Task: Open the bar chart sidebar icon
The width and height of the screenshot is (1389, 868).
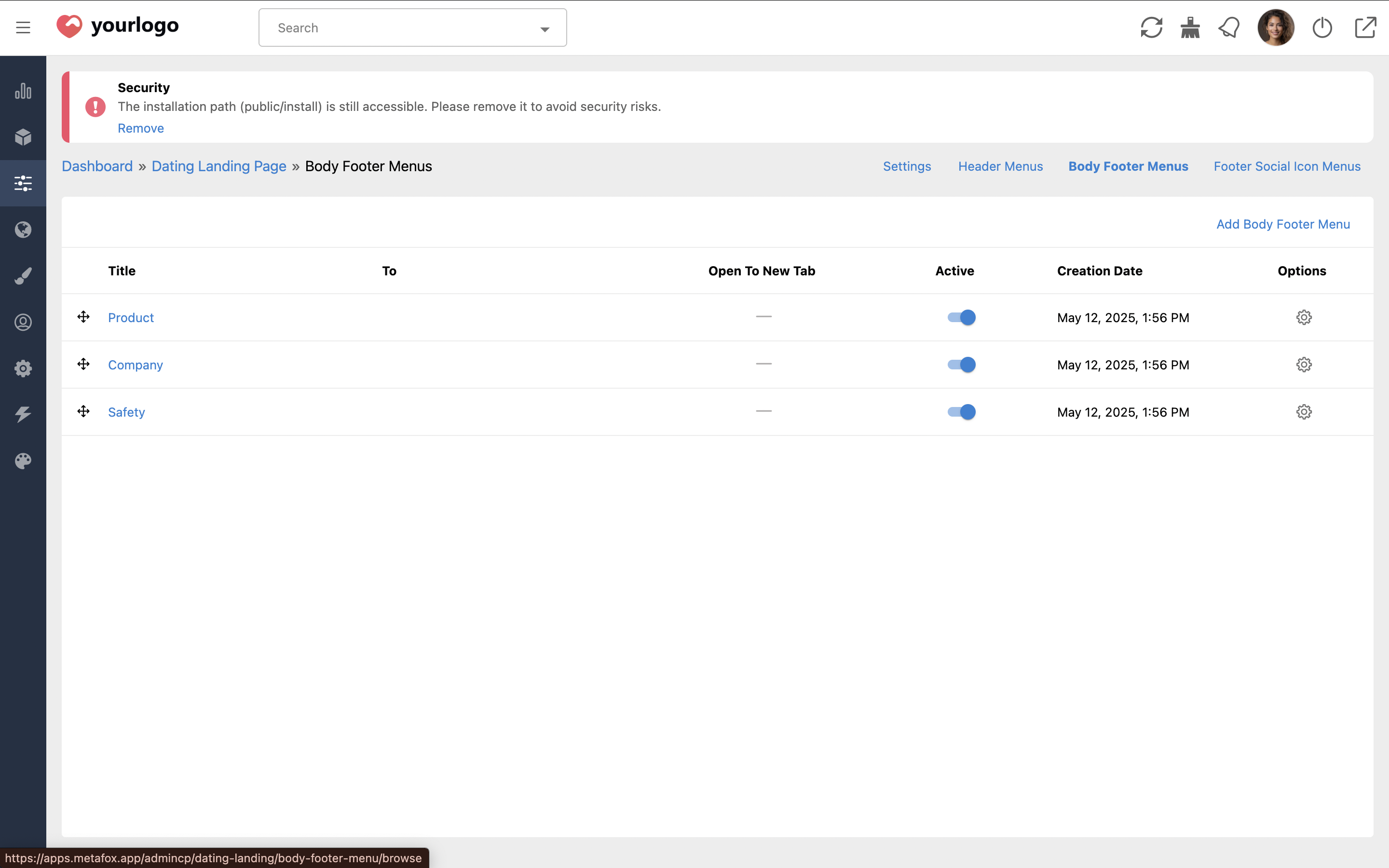Action: click(23, 91)
